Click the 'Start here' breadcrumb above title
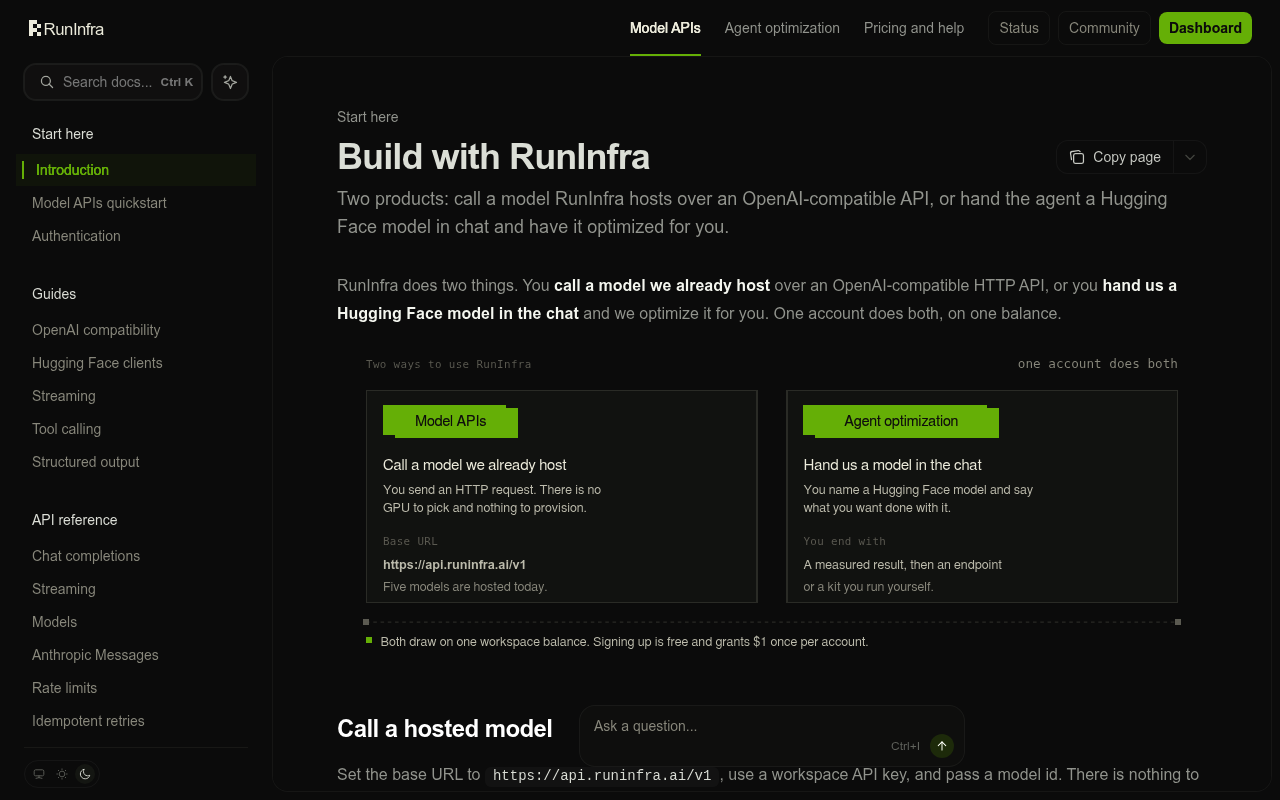 (x=368, y=117)
